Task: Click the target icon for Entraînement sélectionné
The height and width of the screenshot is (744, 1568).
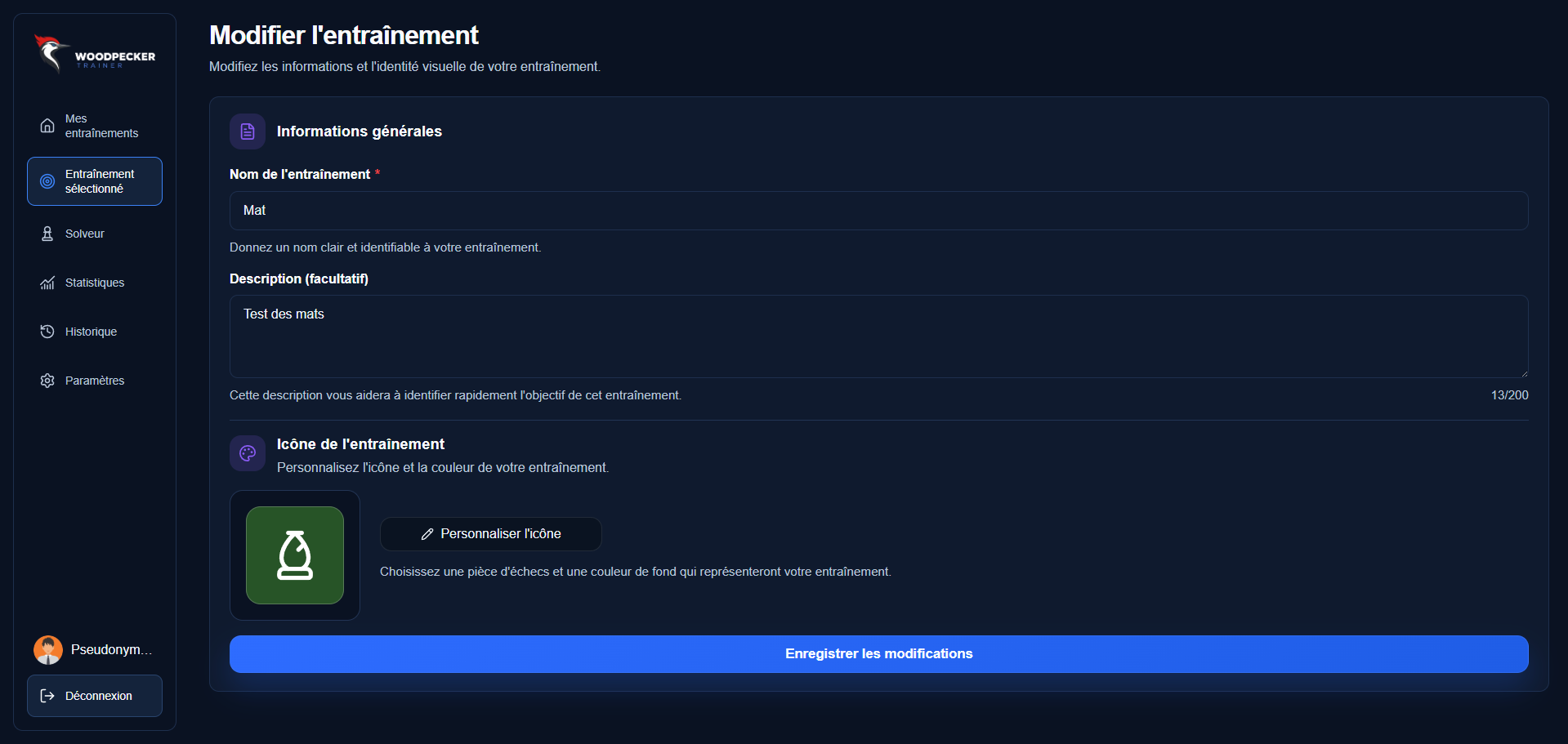Action: click(x=47, y=181)
